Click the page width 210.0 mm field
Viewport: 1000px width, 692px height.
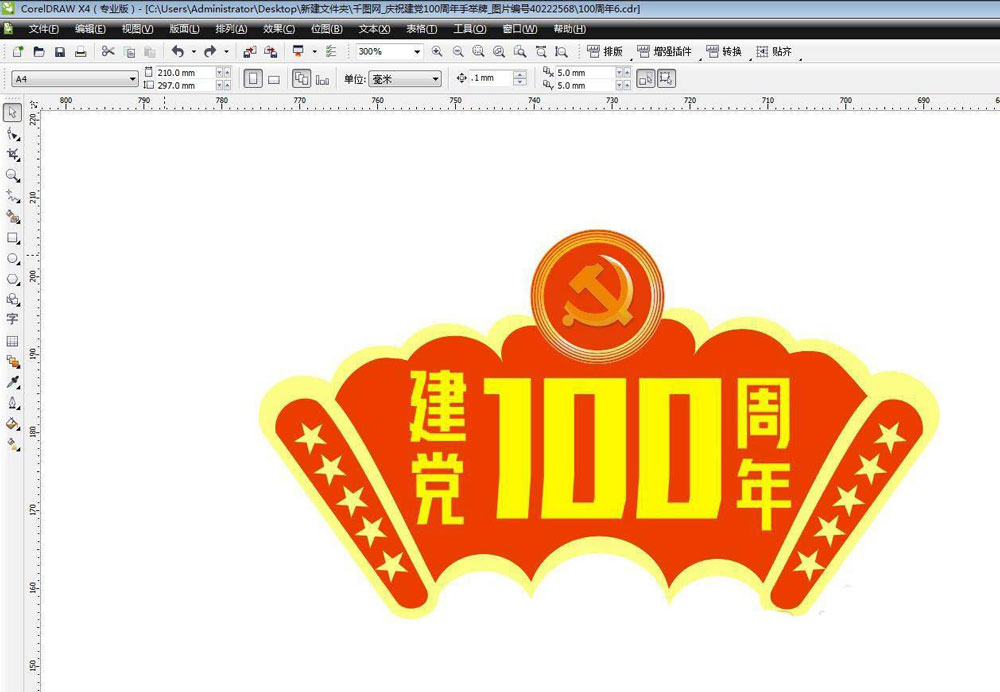click(x=185, y=72)
